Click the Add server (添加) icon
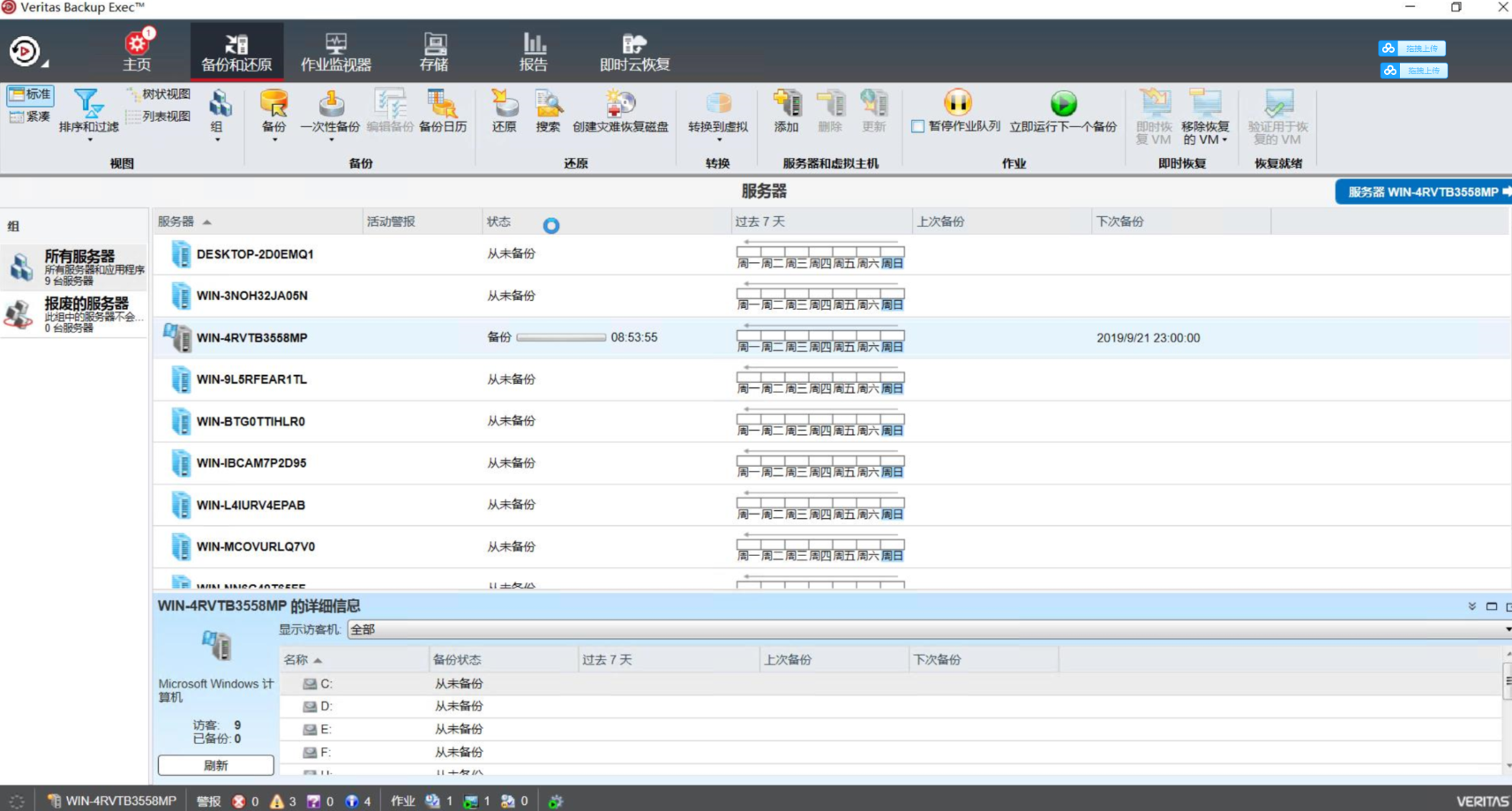The image size is (1512, 811). point(786,111)
